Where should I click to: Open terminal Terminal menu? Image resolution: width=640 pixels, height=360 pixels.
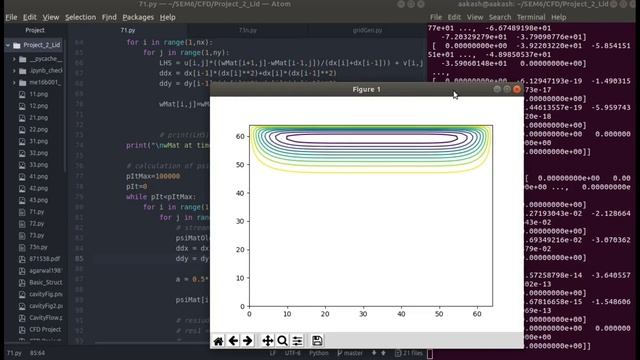point(531,17)
